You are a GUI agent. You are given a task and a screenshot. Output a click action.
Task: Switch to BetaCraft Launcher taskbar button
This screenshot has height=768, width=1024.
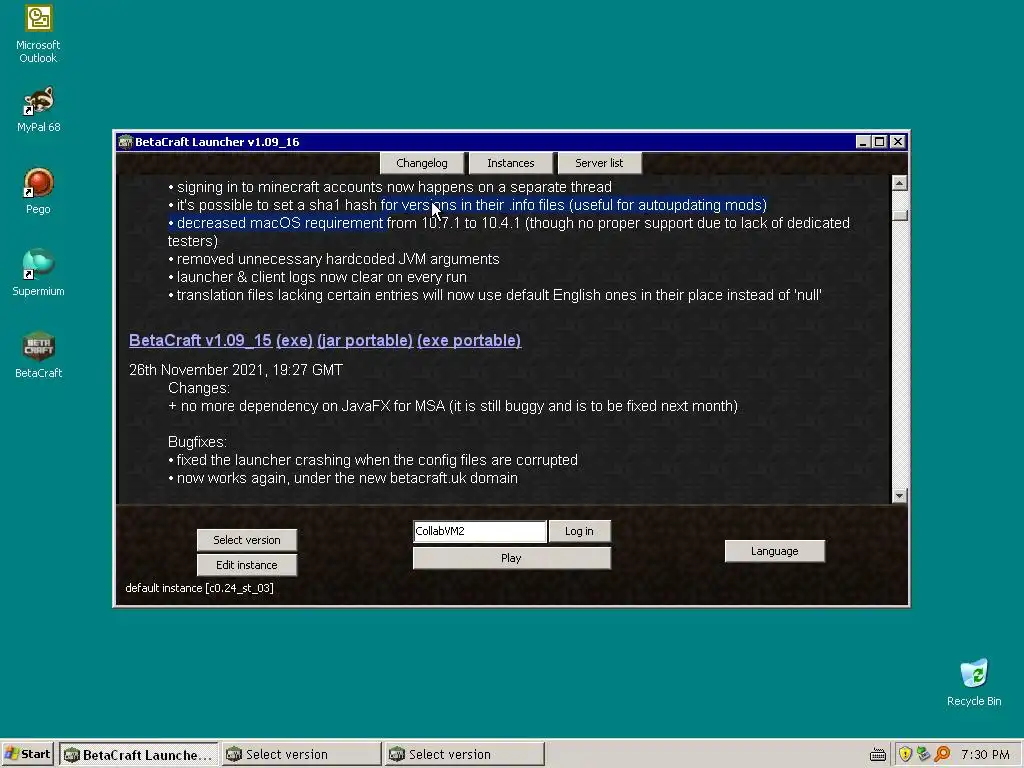[138, 754]
